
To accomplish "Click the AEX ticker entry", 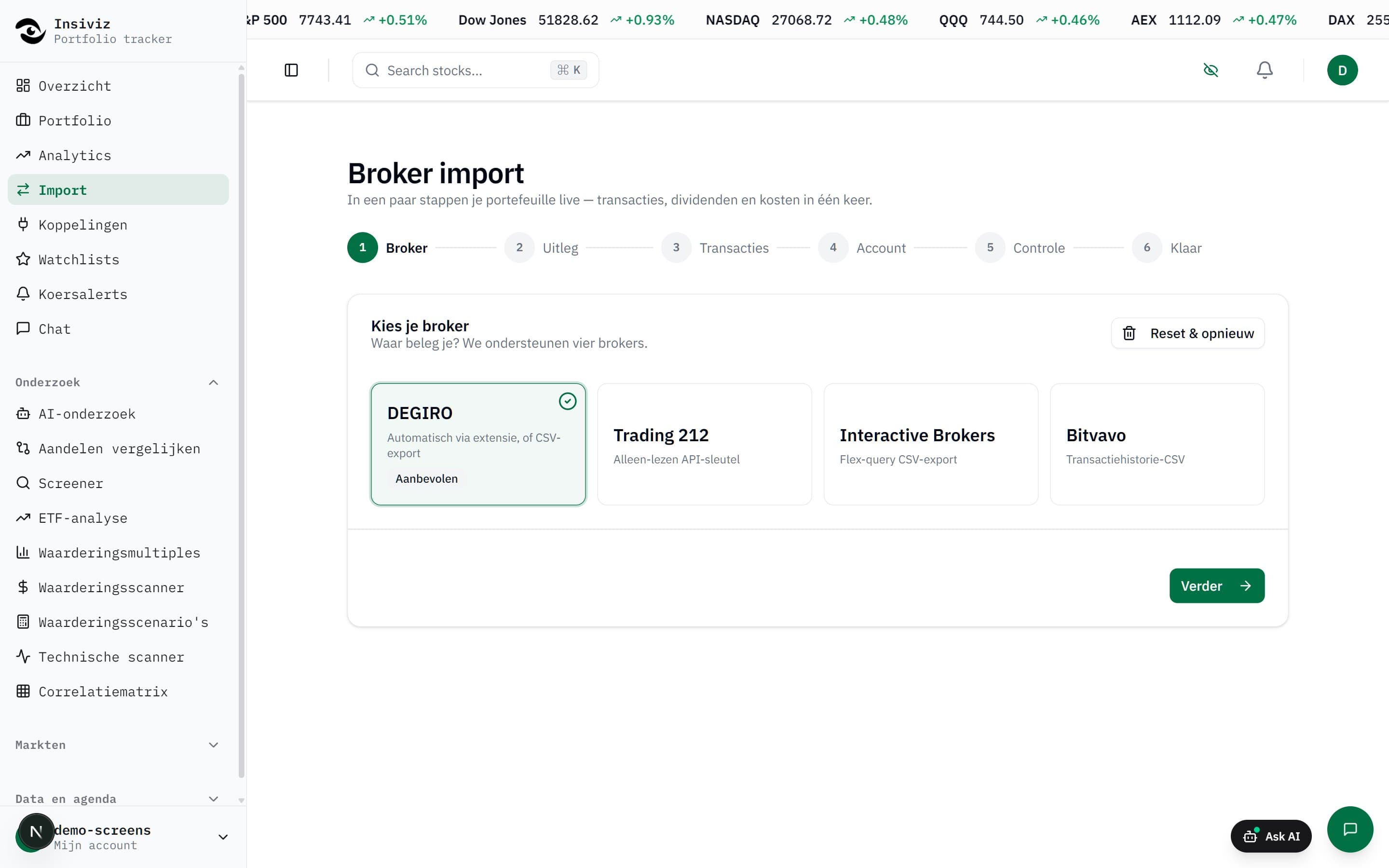I will click(x=1213, y=20).
